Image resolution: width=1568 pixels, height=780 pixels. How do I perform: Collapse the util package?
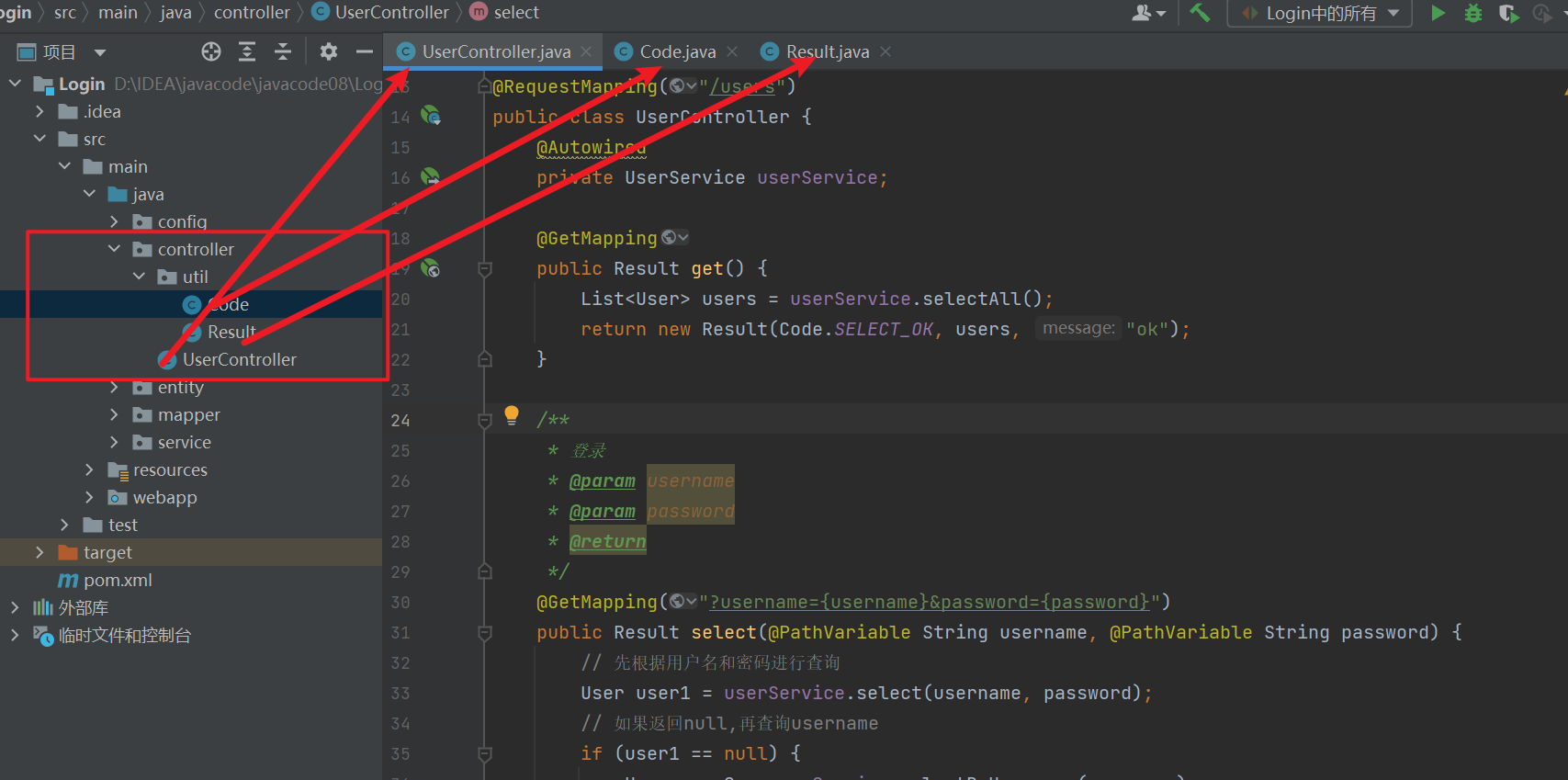tap(139, 277)
